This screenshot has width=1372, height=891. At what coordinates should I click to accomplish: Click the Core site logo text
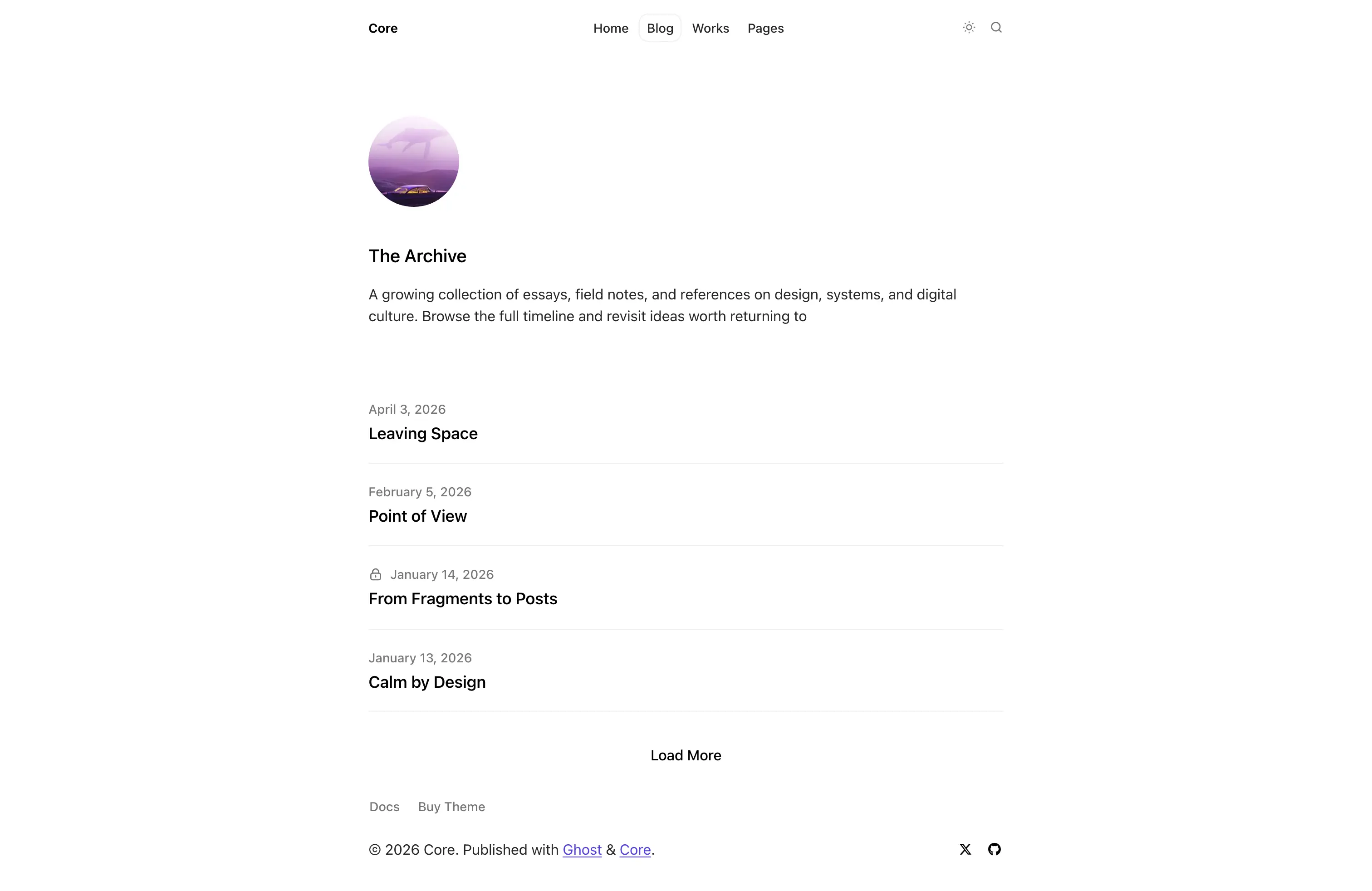(383, 28)
